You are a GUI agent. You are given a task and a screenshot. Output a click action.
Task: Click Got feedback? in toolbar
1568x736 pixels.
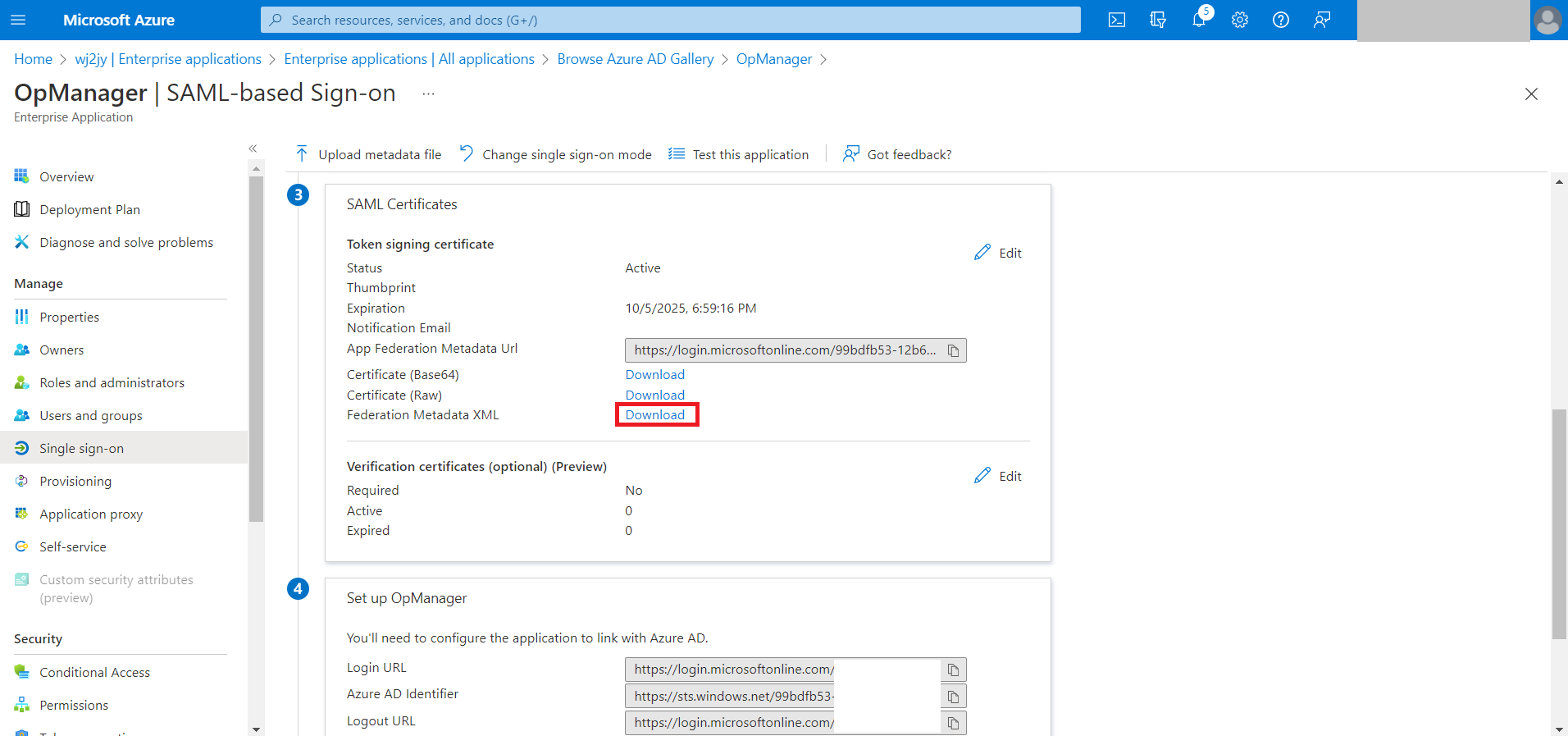tap(897, 154)
